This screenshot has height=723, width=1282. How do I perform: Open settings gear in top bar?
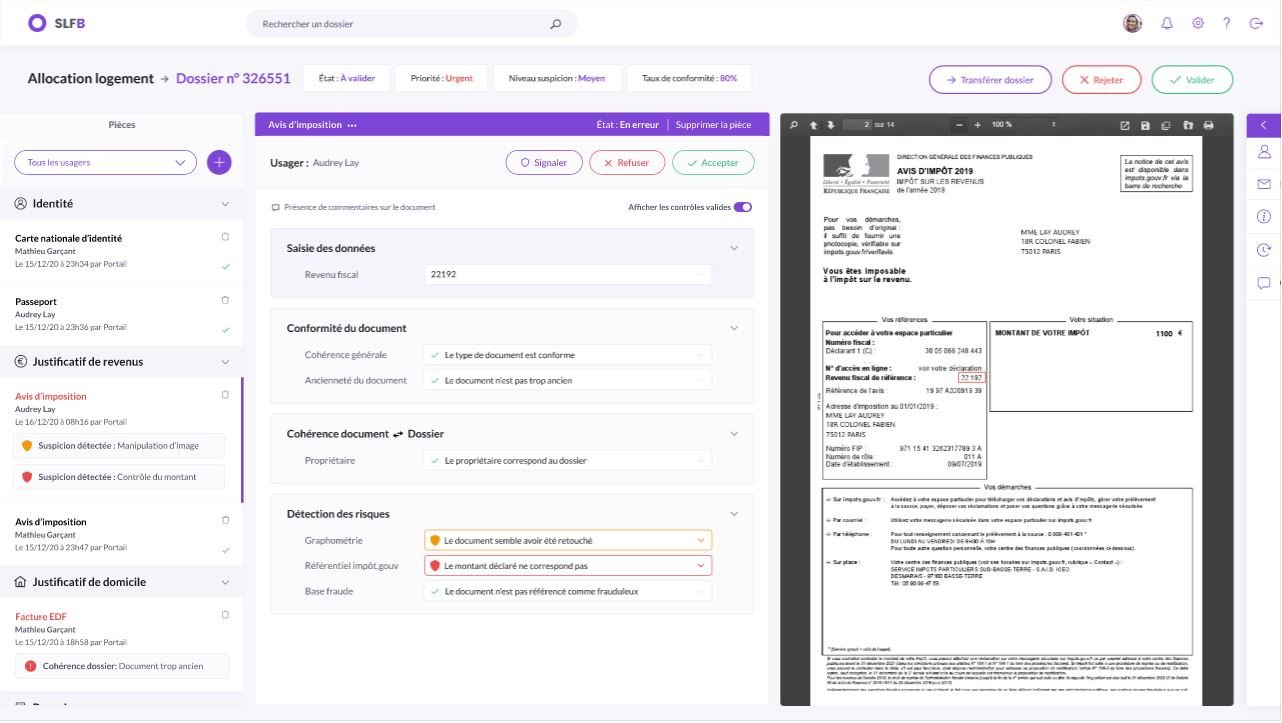point(1197,23)
